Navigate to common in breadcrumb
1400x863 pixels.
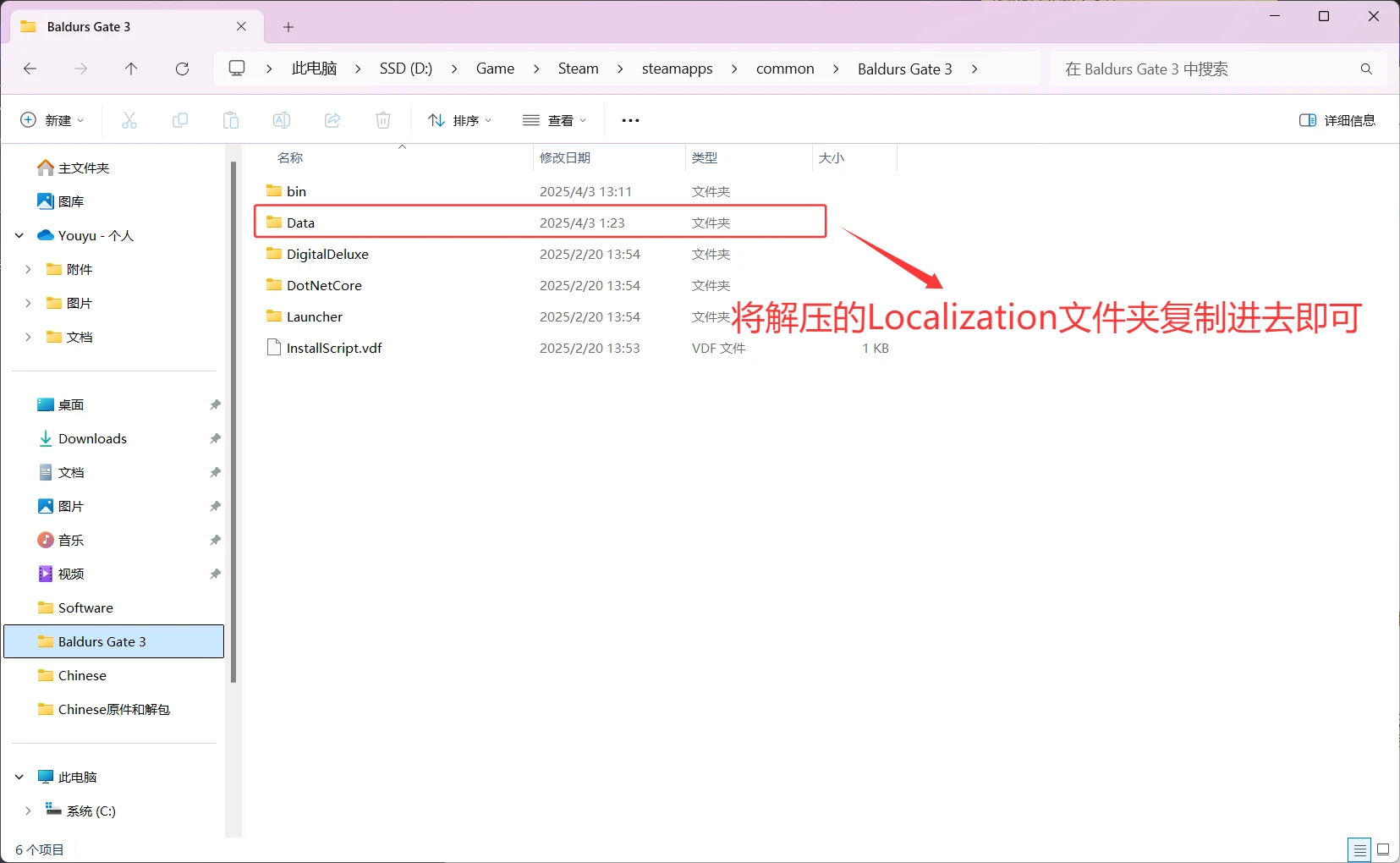[x=785, y=69]
